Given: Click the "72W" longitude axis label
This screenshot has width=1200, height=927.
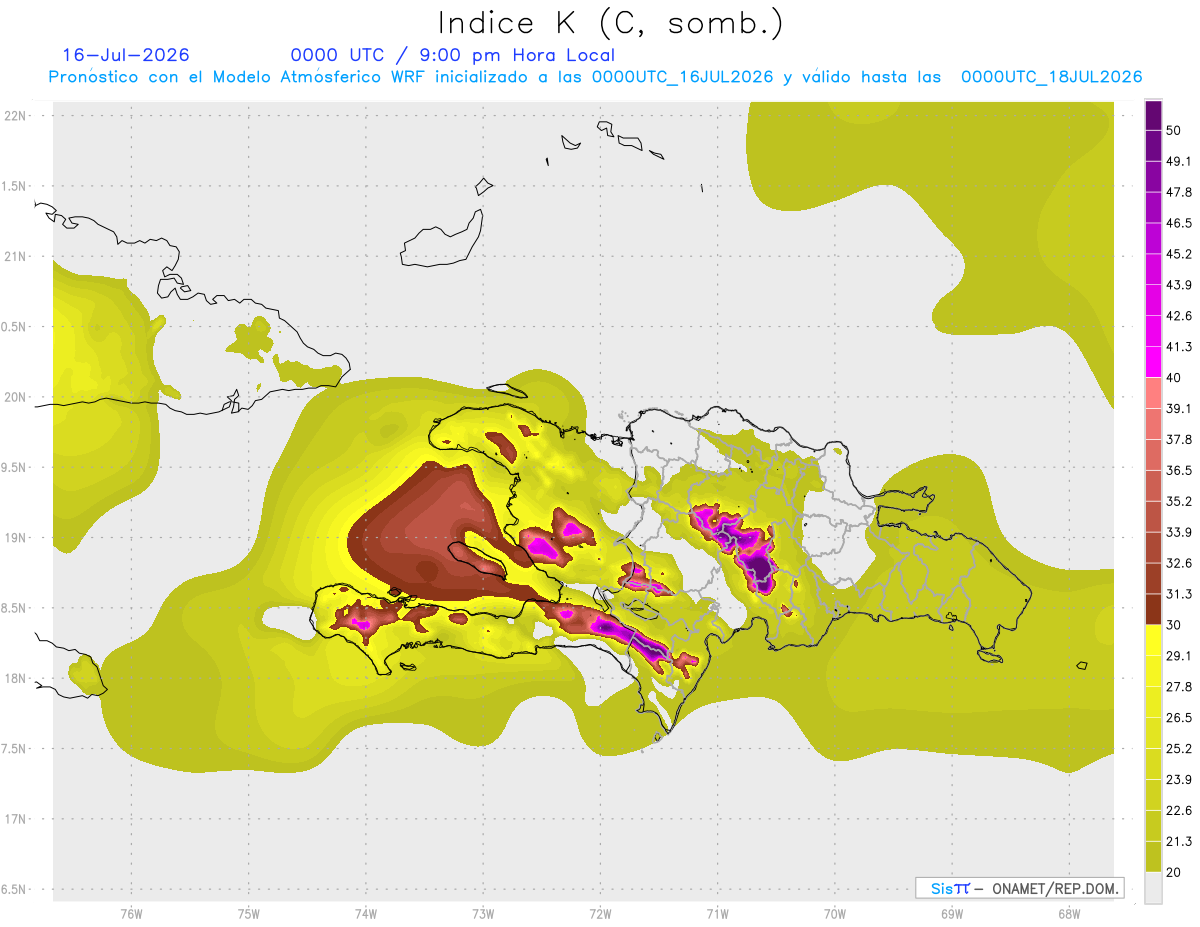Looking at the screenshot, I should point(600,914).
